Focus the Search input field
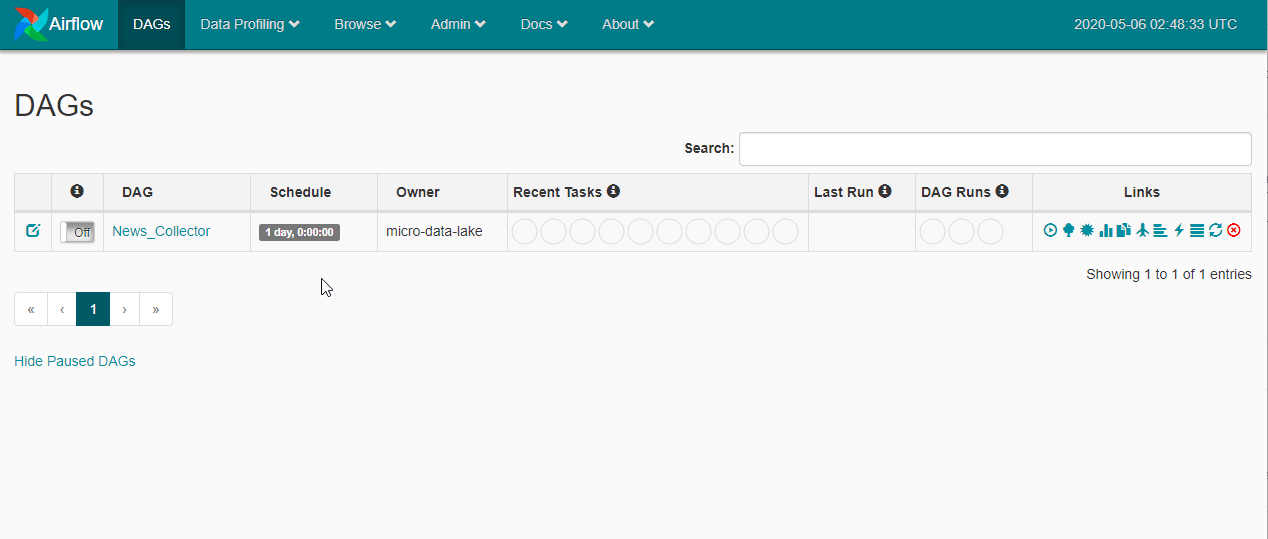1268x539 pixels. (x=995, y=148)
